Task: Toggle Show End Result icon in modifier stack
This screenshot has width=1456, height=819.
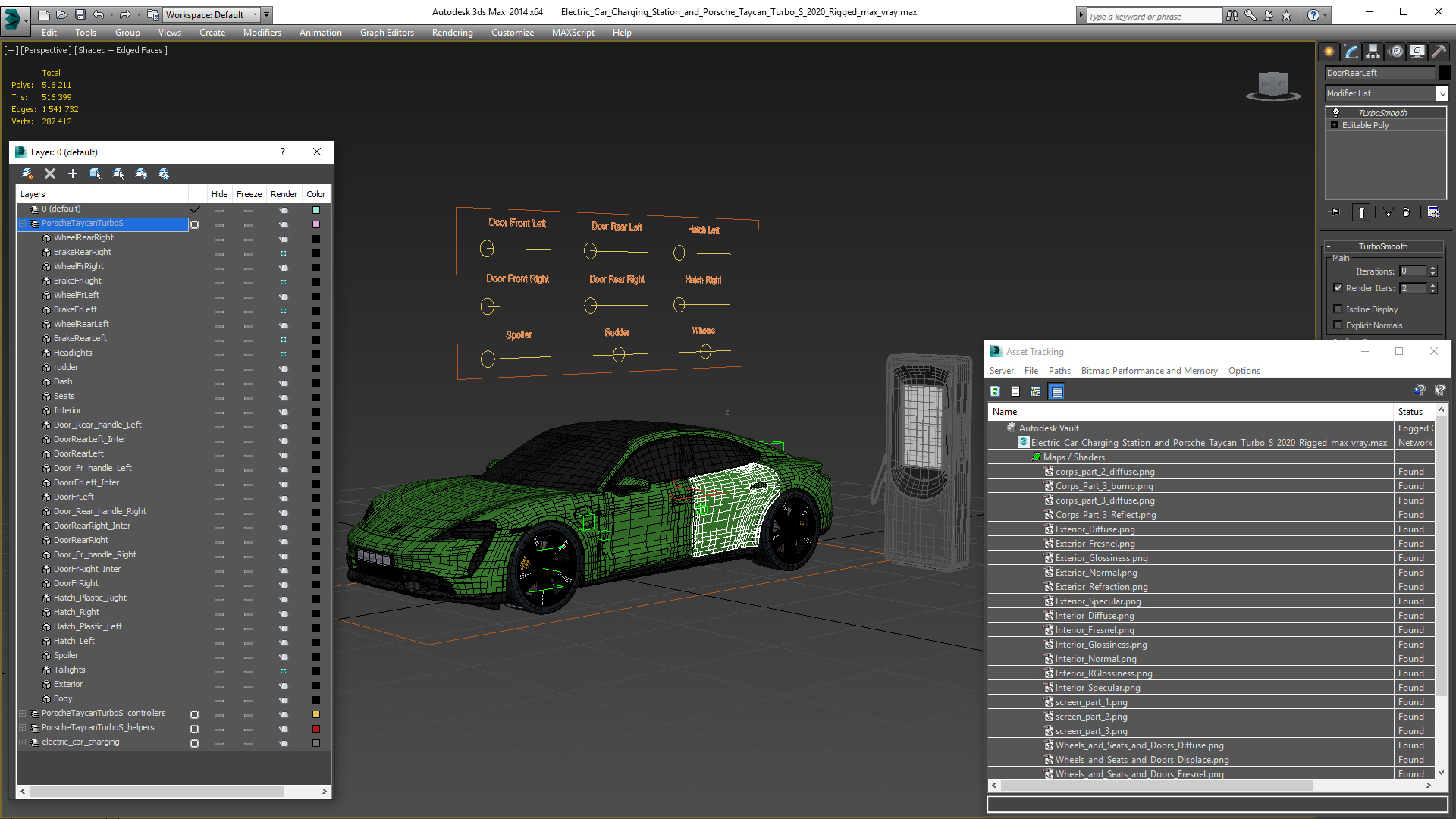Action: tap(1361, 212)
